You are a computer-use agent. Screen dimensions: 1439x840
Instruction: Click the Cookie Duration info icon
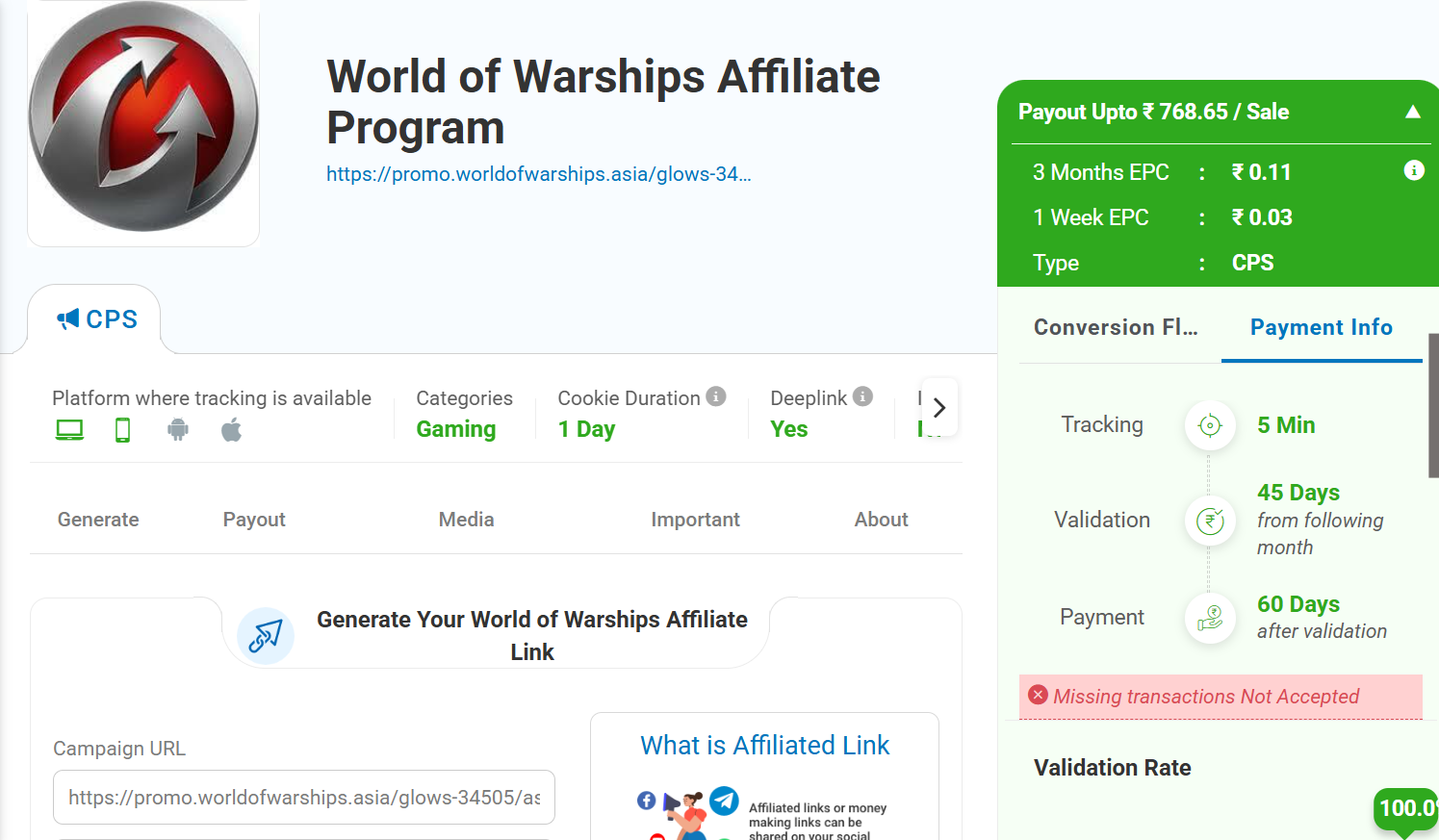[715, 396]
